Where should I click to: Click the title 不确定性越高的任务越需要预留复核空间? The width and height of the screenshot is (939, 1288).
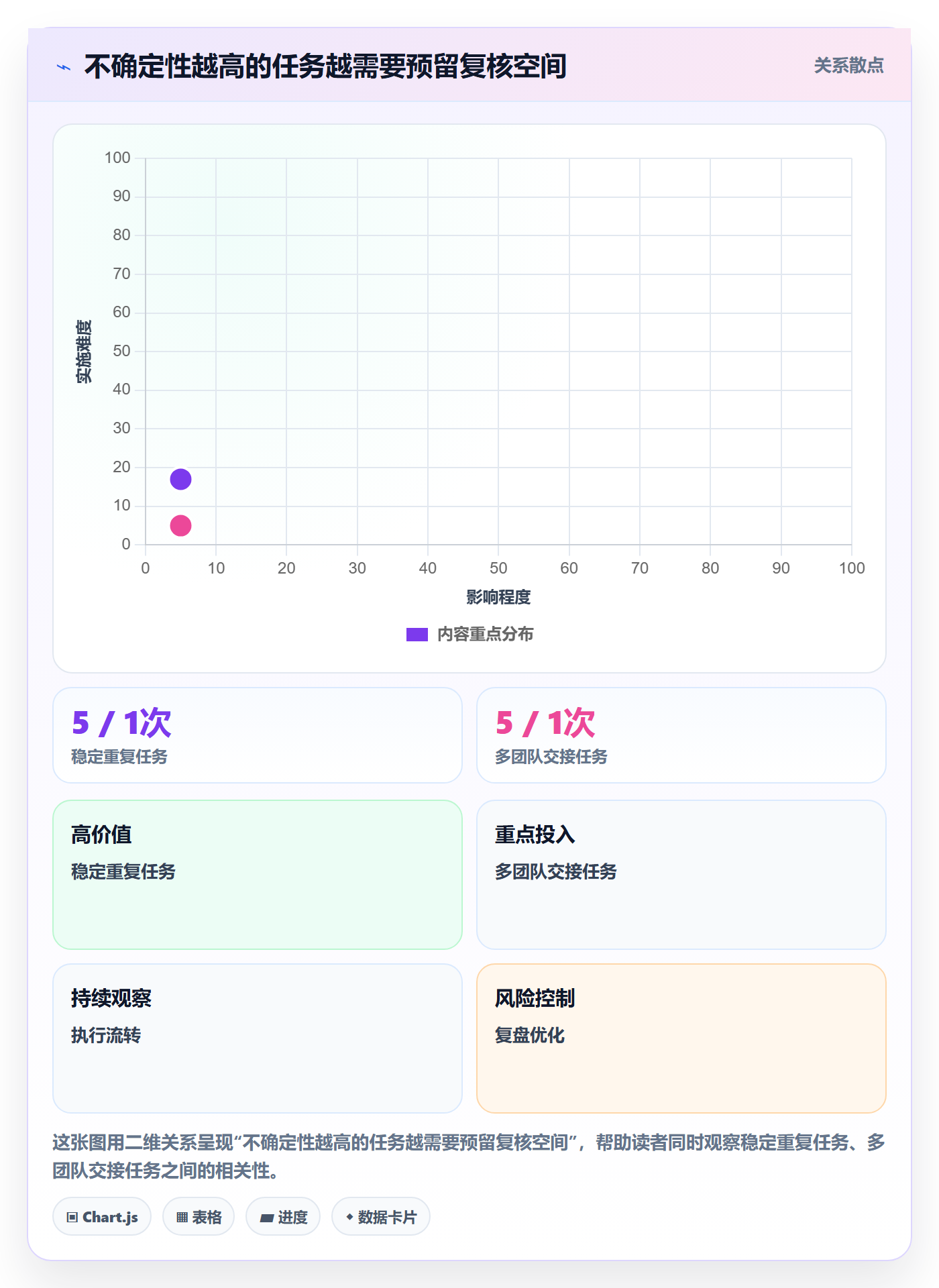pyautogui.click(x=325, y=66)
